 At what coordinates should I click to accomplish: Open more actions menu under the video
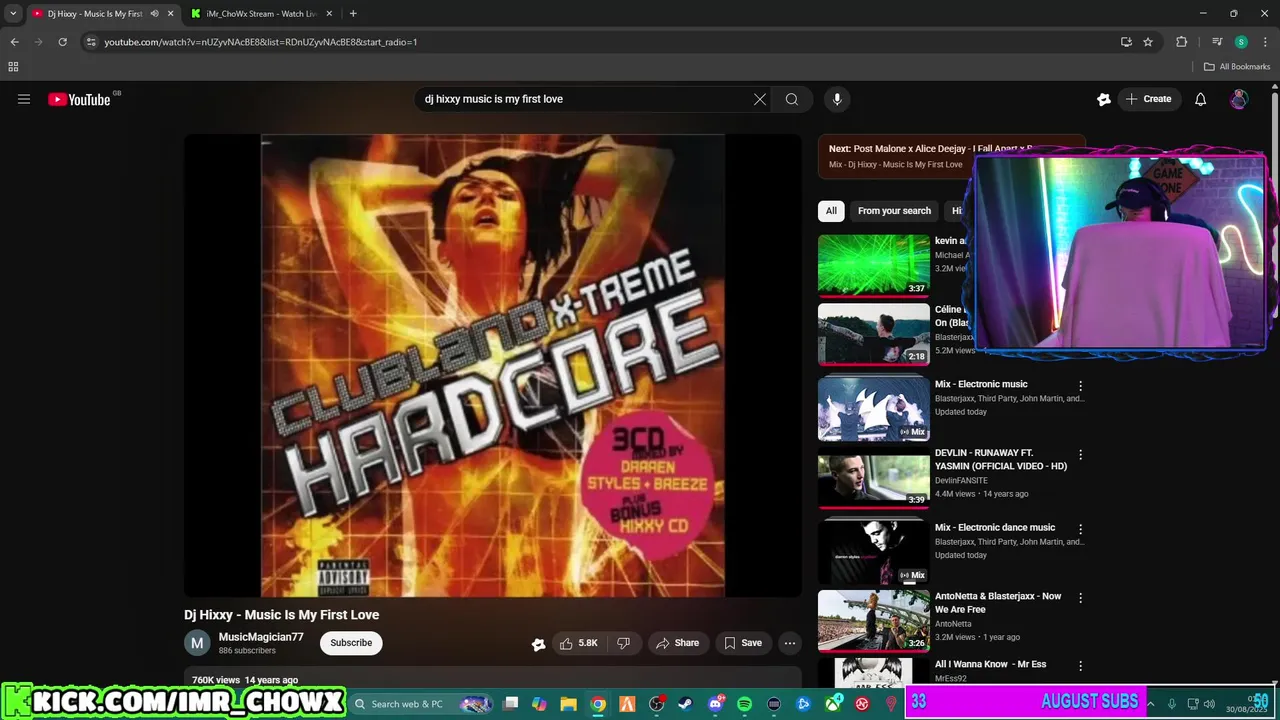(790, 643)
